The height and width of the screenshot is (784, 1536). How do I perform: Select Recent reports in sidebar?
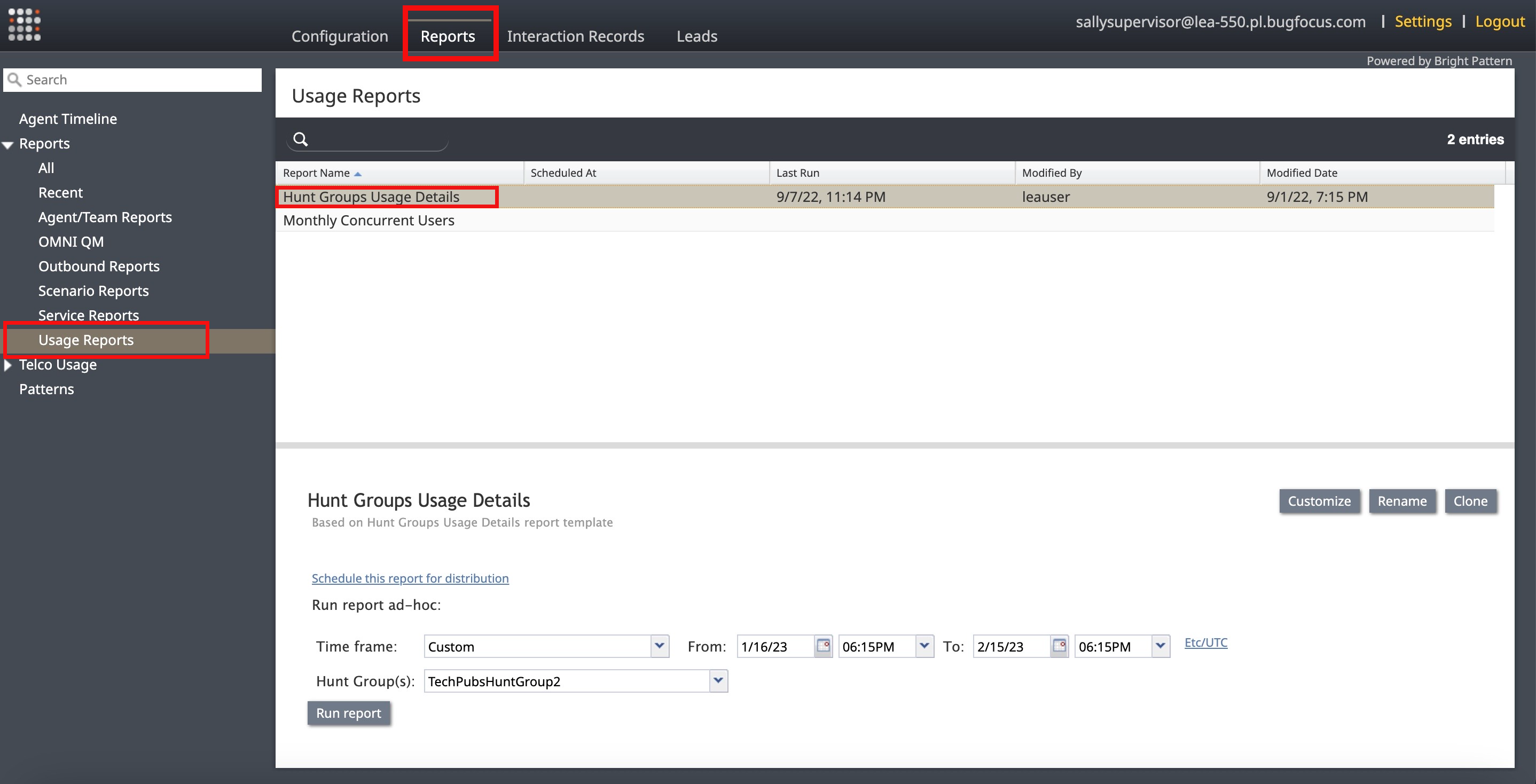(60, 193)
